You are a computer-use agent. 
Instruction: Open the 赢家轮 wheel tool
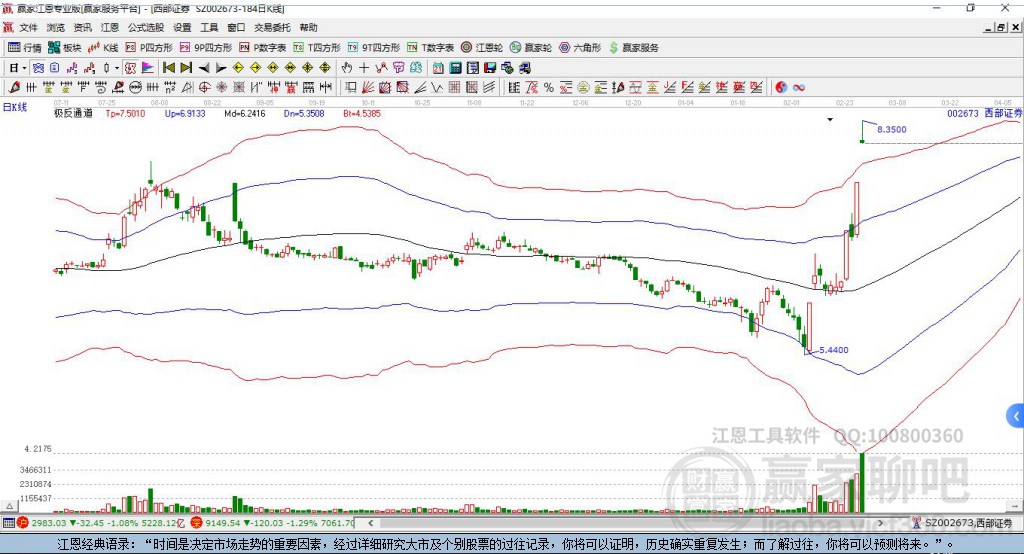pyautogui.click(x=531, y=48)
